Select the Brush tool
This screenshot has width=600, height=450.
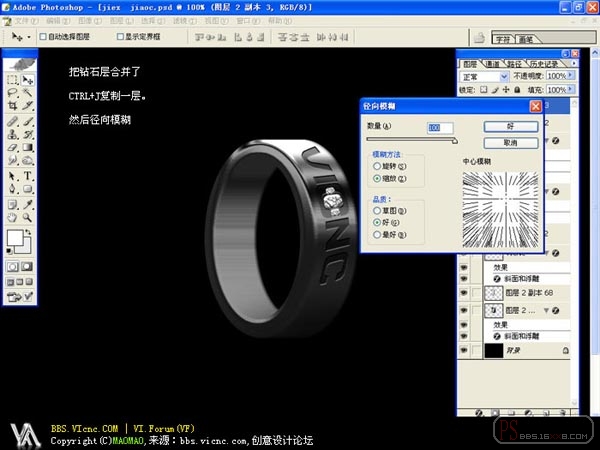(28, 122)
